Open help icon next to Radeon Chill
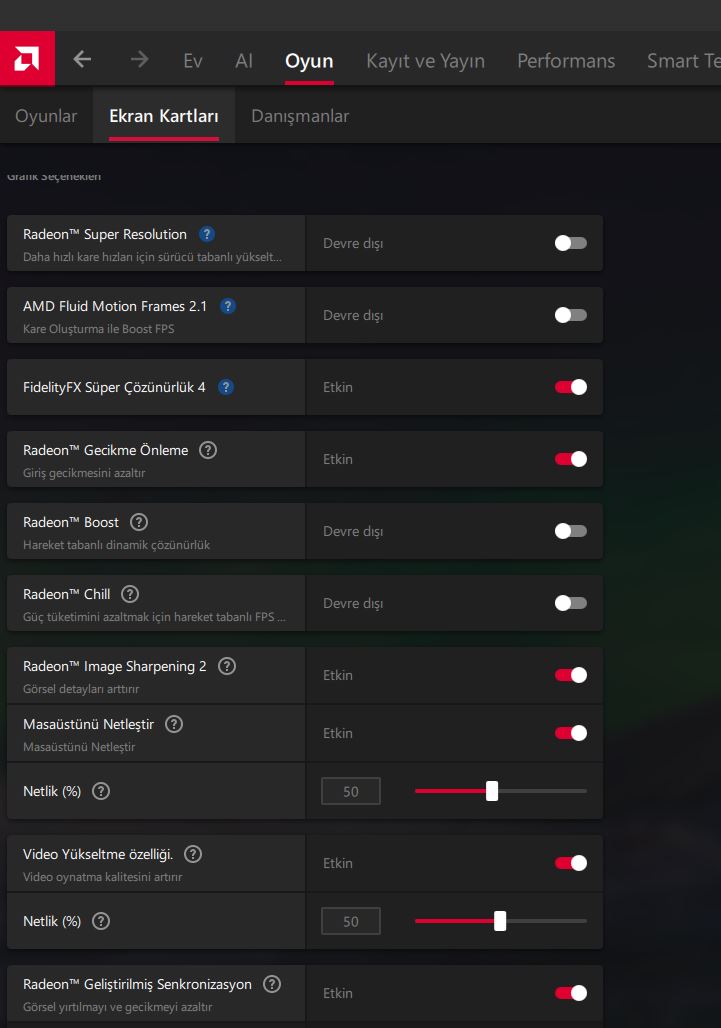 click(130, 595)
